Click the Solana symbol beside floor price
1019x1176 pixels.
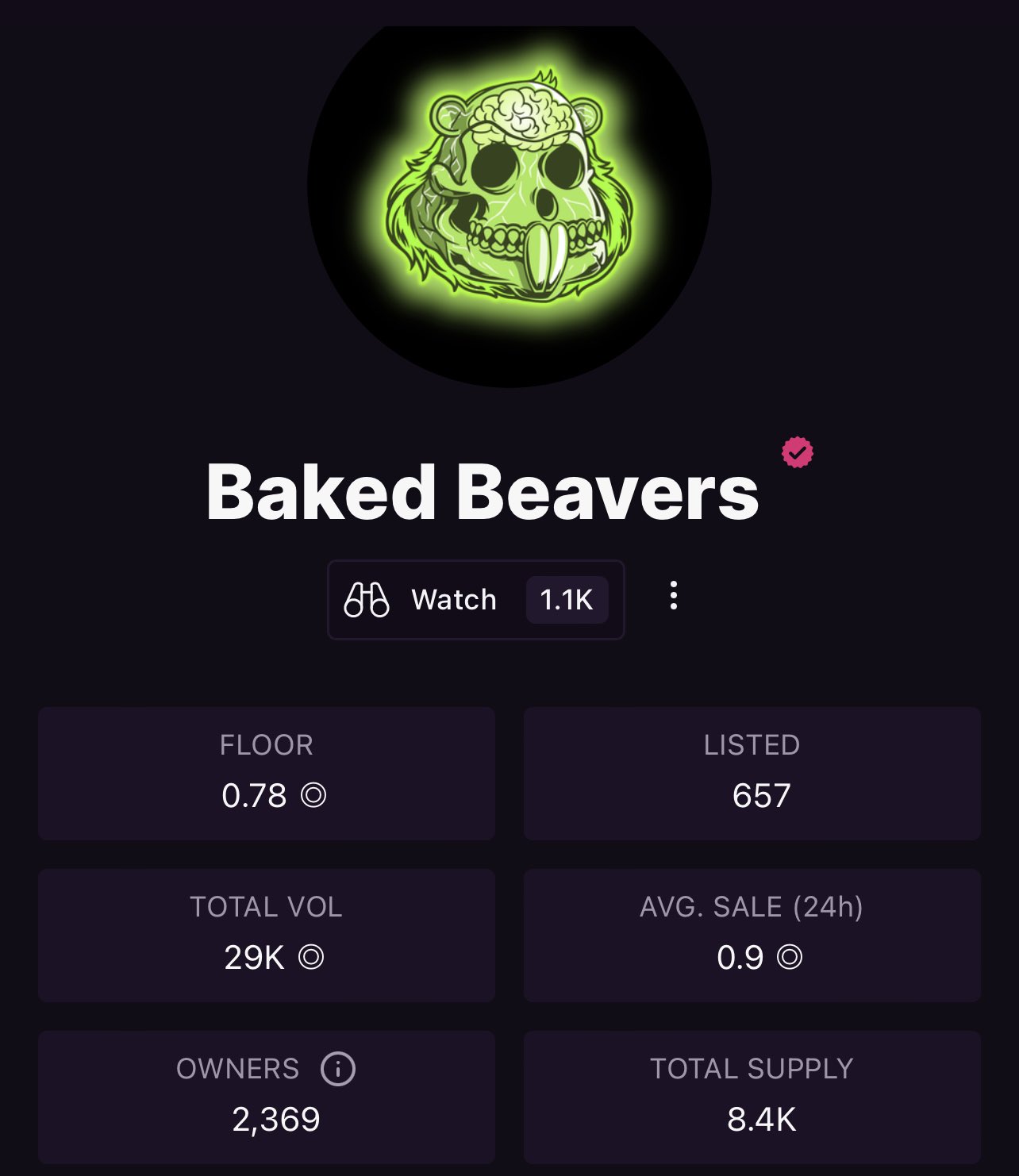(x=313, y=795)
